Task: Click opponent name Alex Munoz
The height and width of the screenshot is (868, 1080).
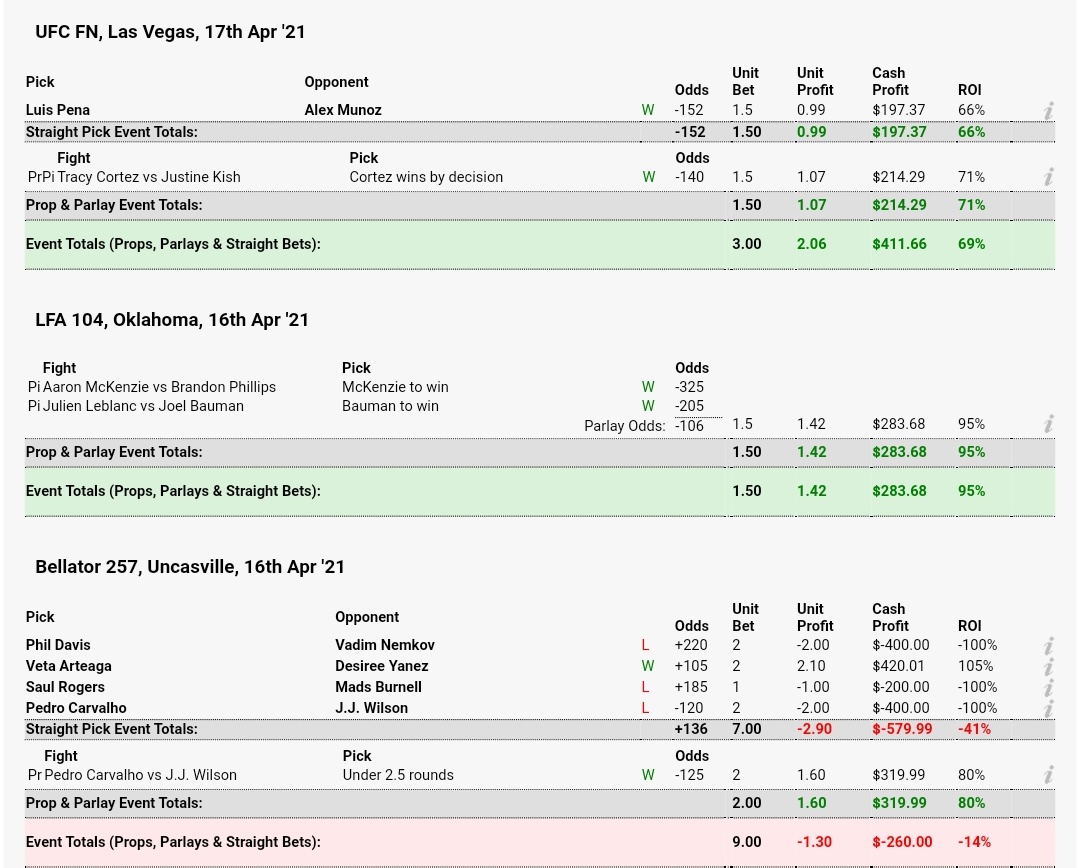Action: click(343, 110)
